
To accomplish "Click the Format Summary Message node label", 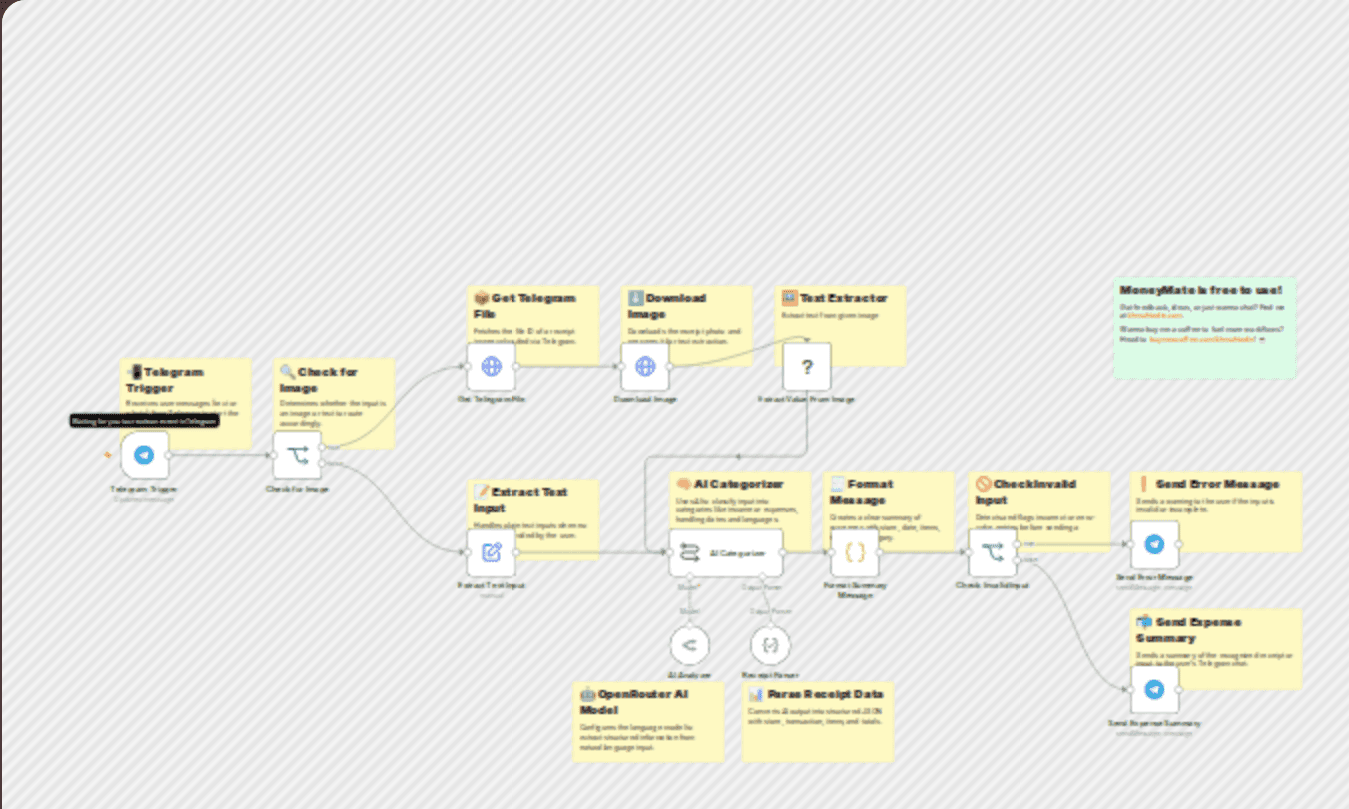I will (x=855, y=590).
